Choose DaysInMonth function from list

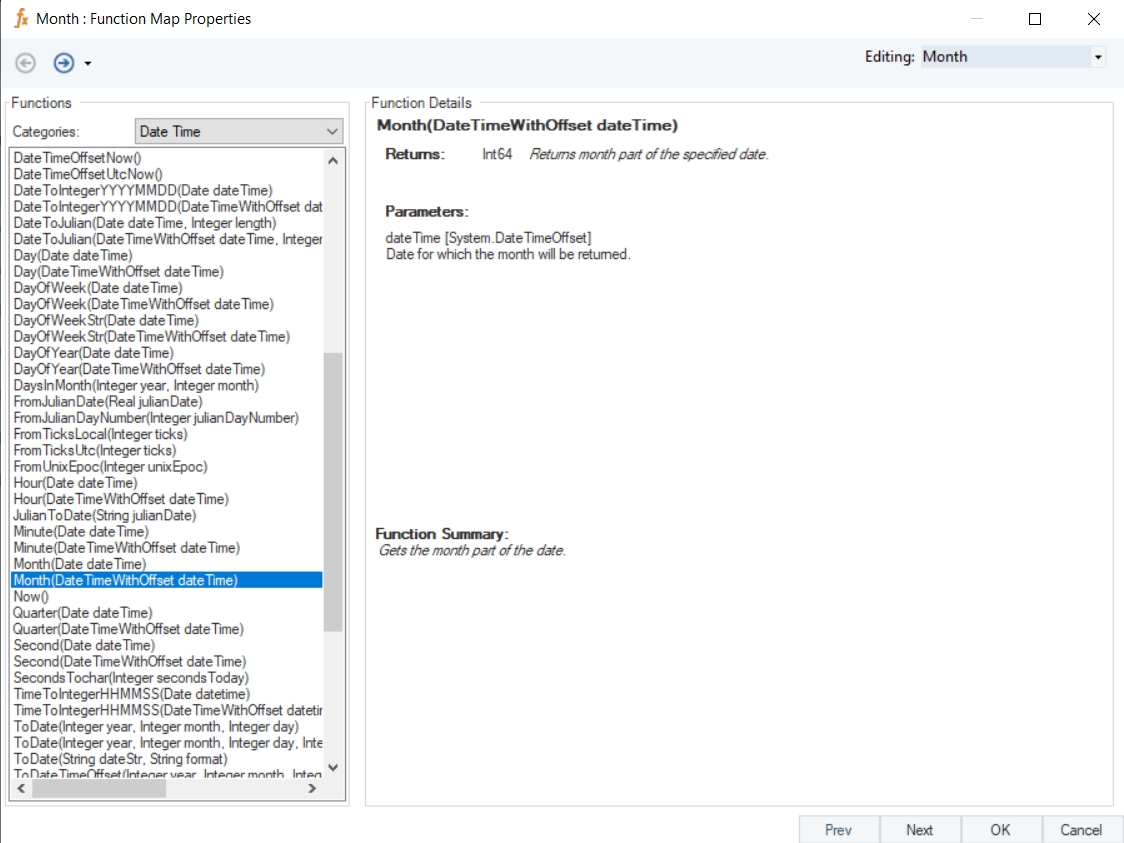tap(136, 385)
